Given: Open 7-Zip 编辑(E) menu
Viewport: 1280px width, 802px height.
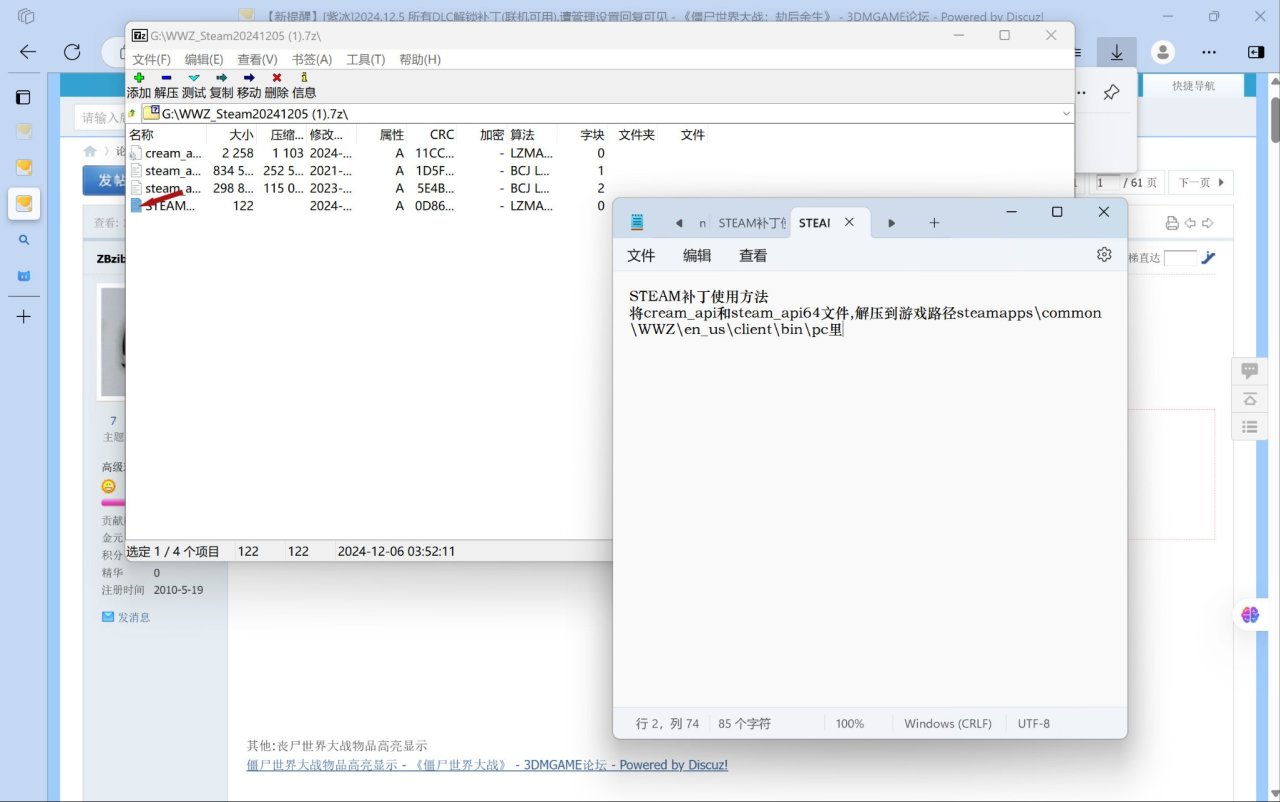Looking at the screenshot, I should coord(204,60).
